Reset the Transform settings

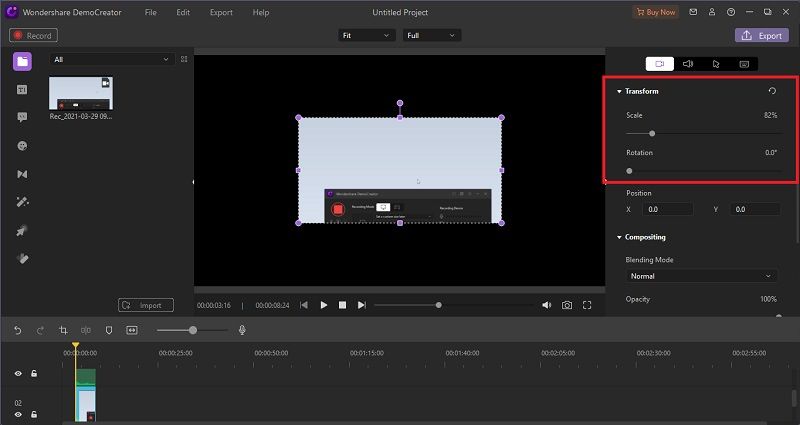[772, 91]
